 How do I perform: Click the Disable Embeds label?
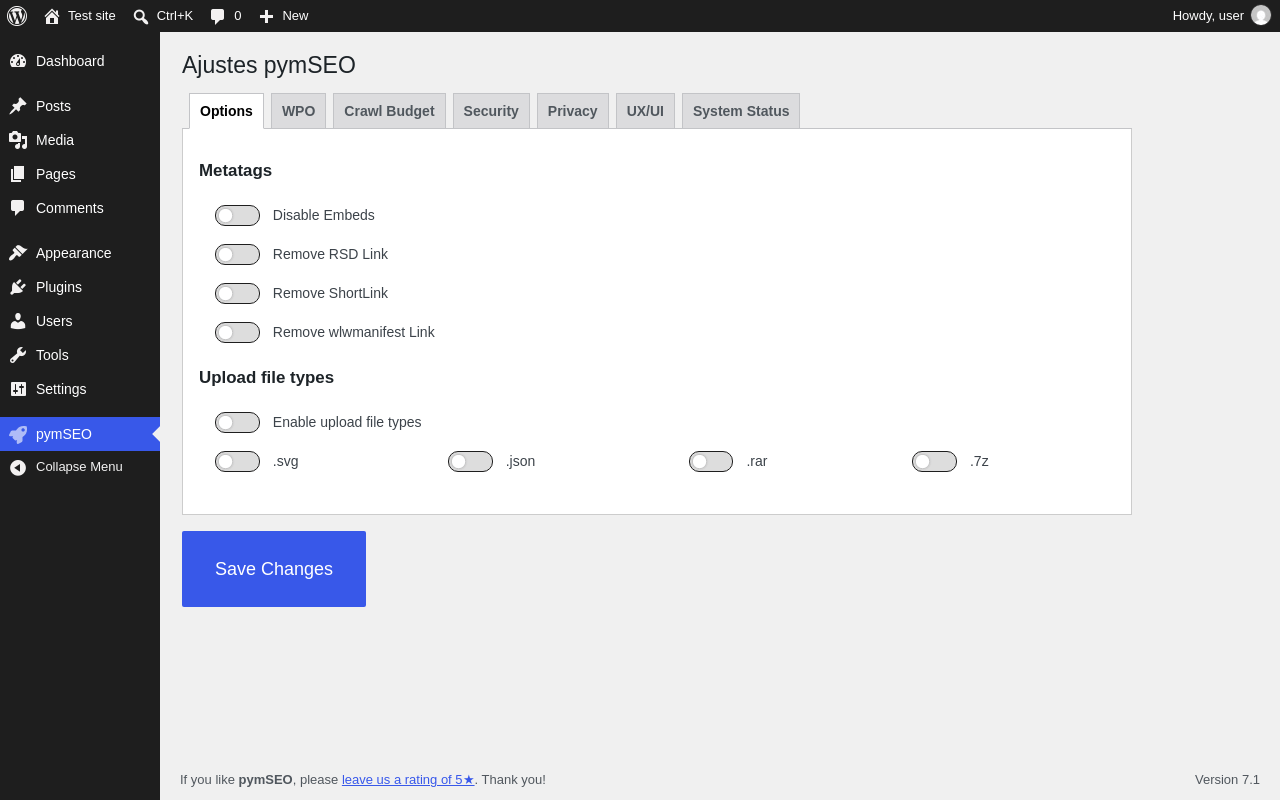tap(324, 215)
